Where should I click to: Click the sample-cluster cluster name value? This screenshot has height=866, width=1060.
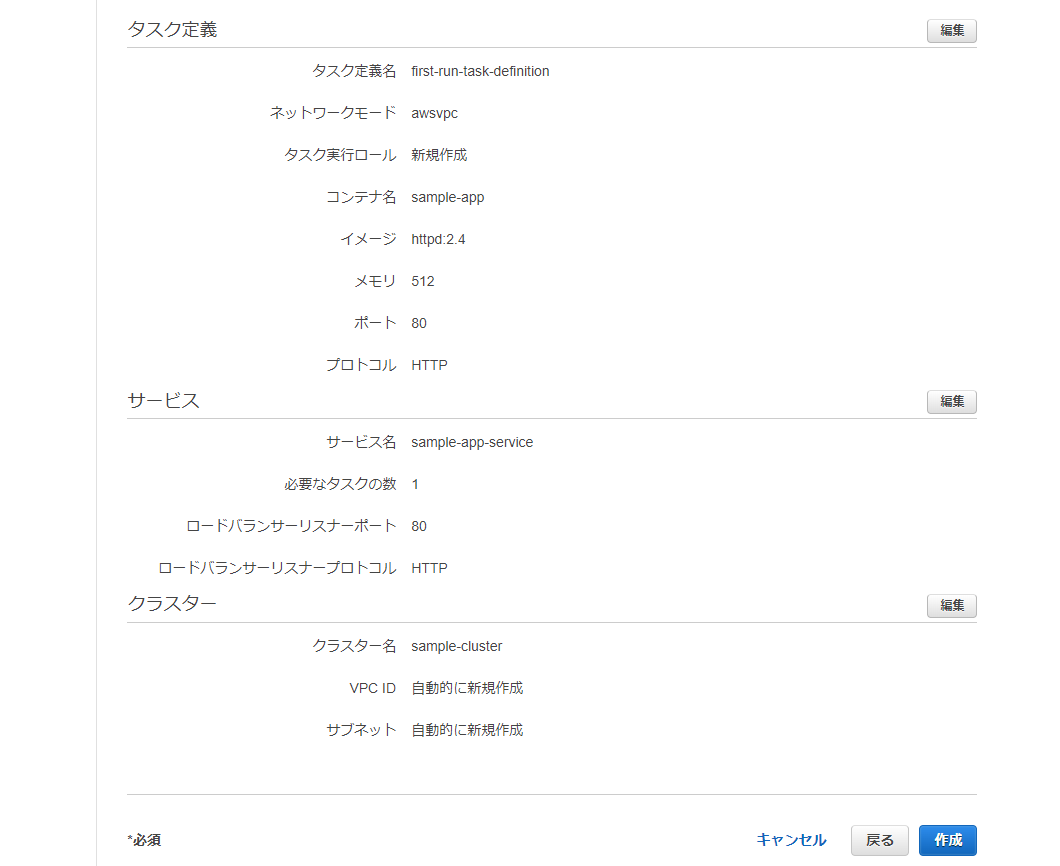click(x=456, y=646)
